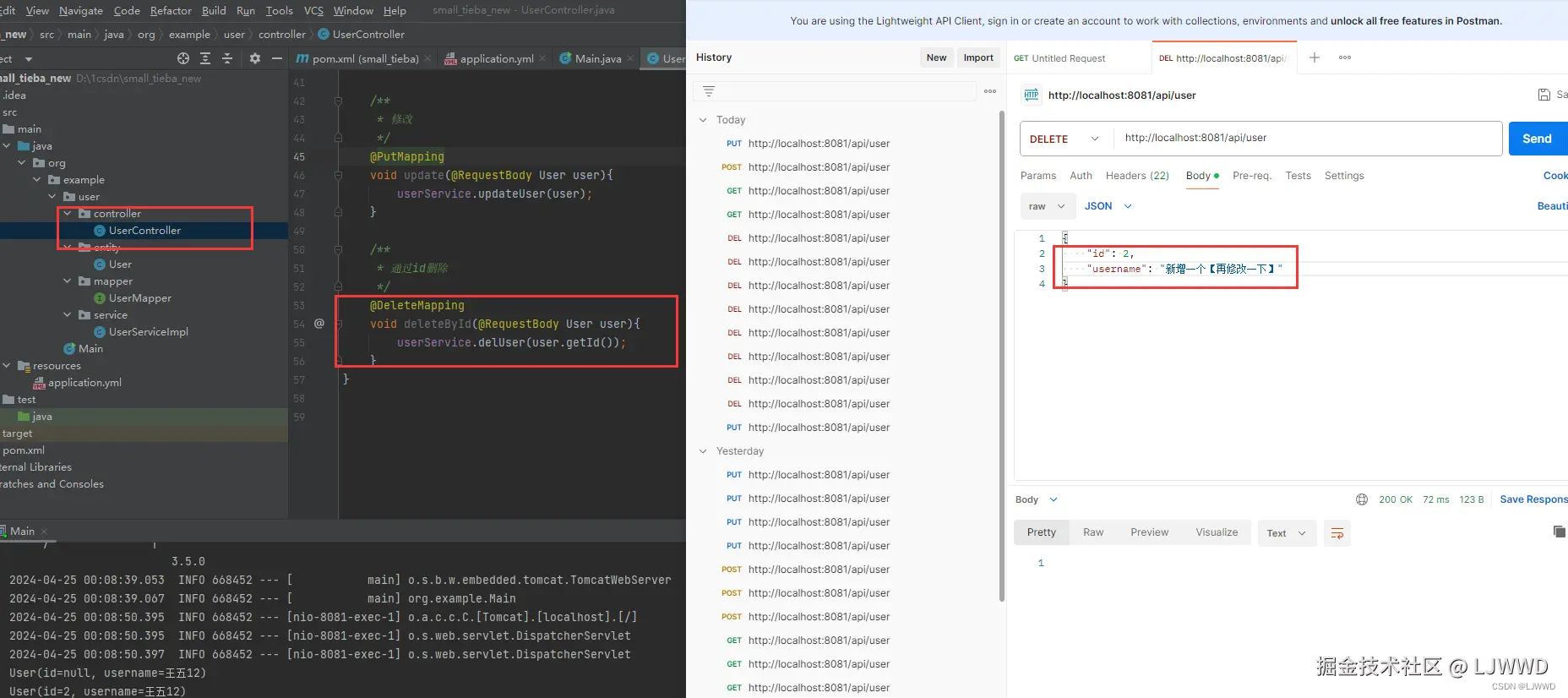Image resolution: width=1568 pixels, height=698 pixels.
Task: Close the Main run tab
Action: point(44,532)
